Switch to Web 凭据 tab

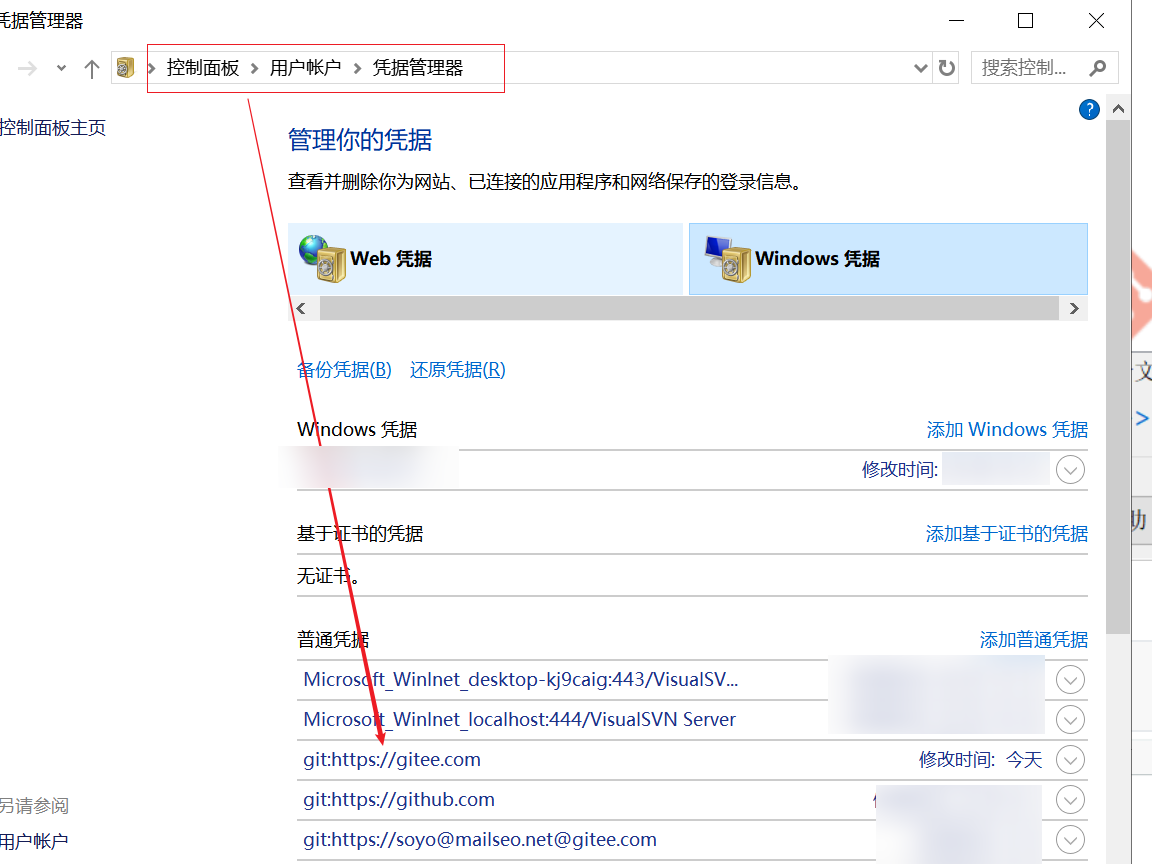(485, 259)
